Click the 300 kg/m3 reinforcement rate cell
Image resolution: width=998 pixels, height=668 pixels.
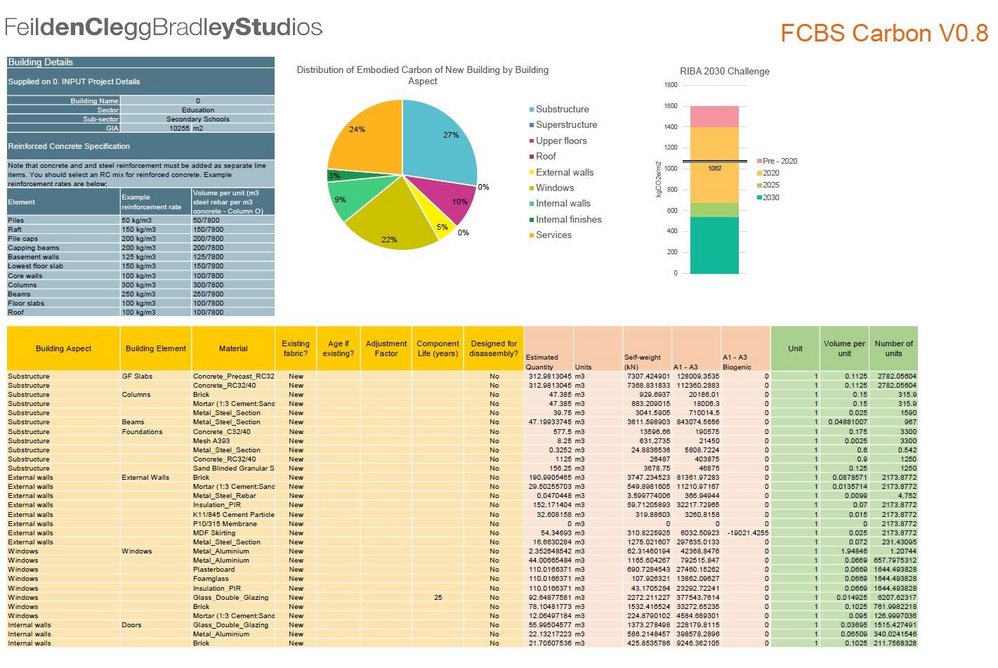click(156, 285)
